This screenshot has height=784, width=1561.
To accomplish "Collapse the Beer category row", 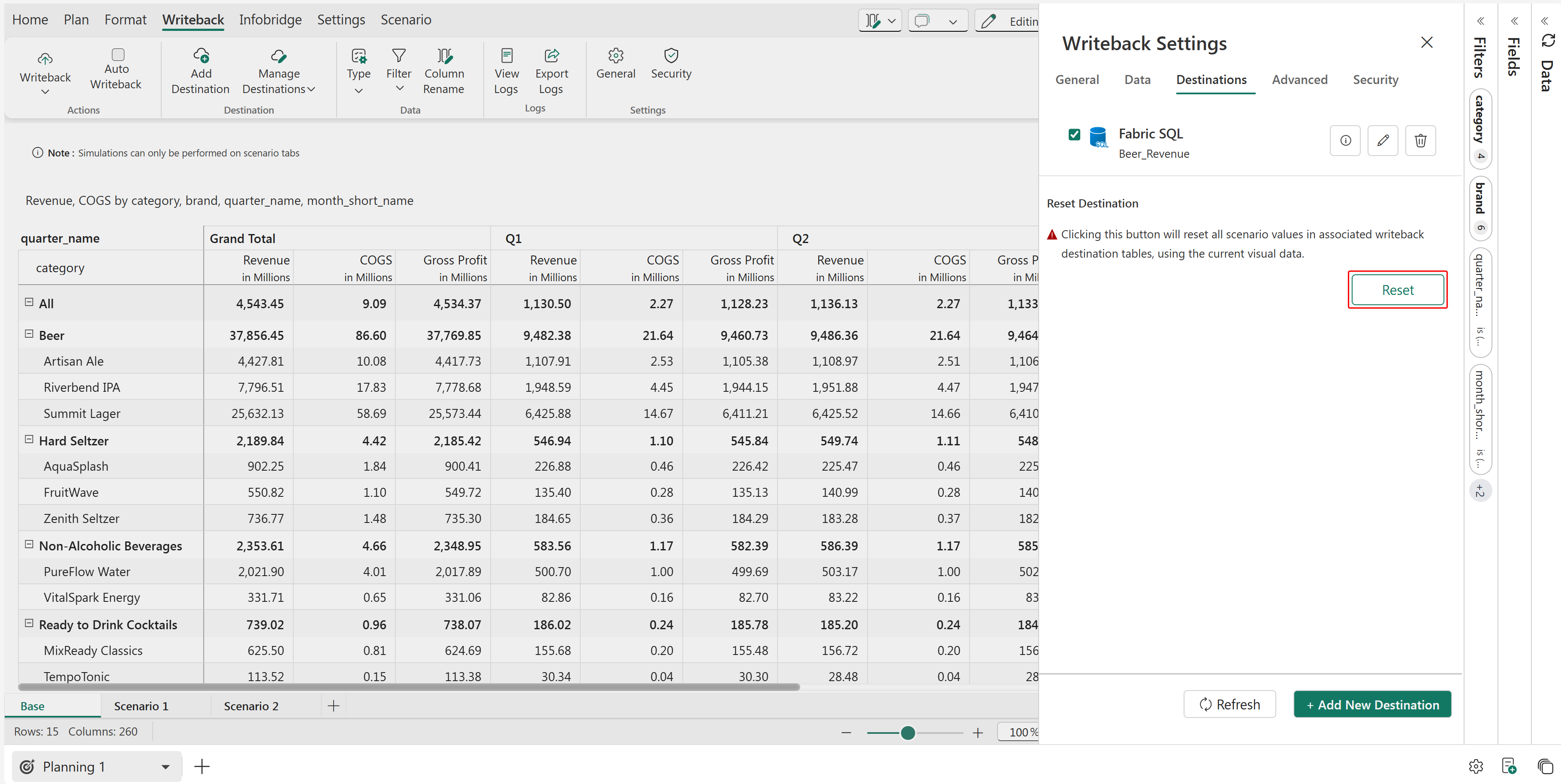I will (x=28, y=334).
